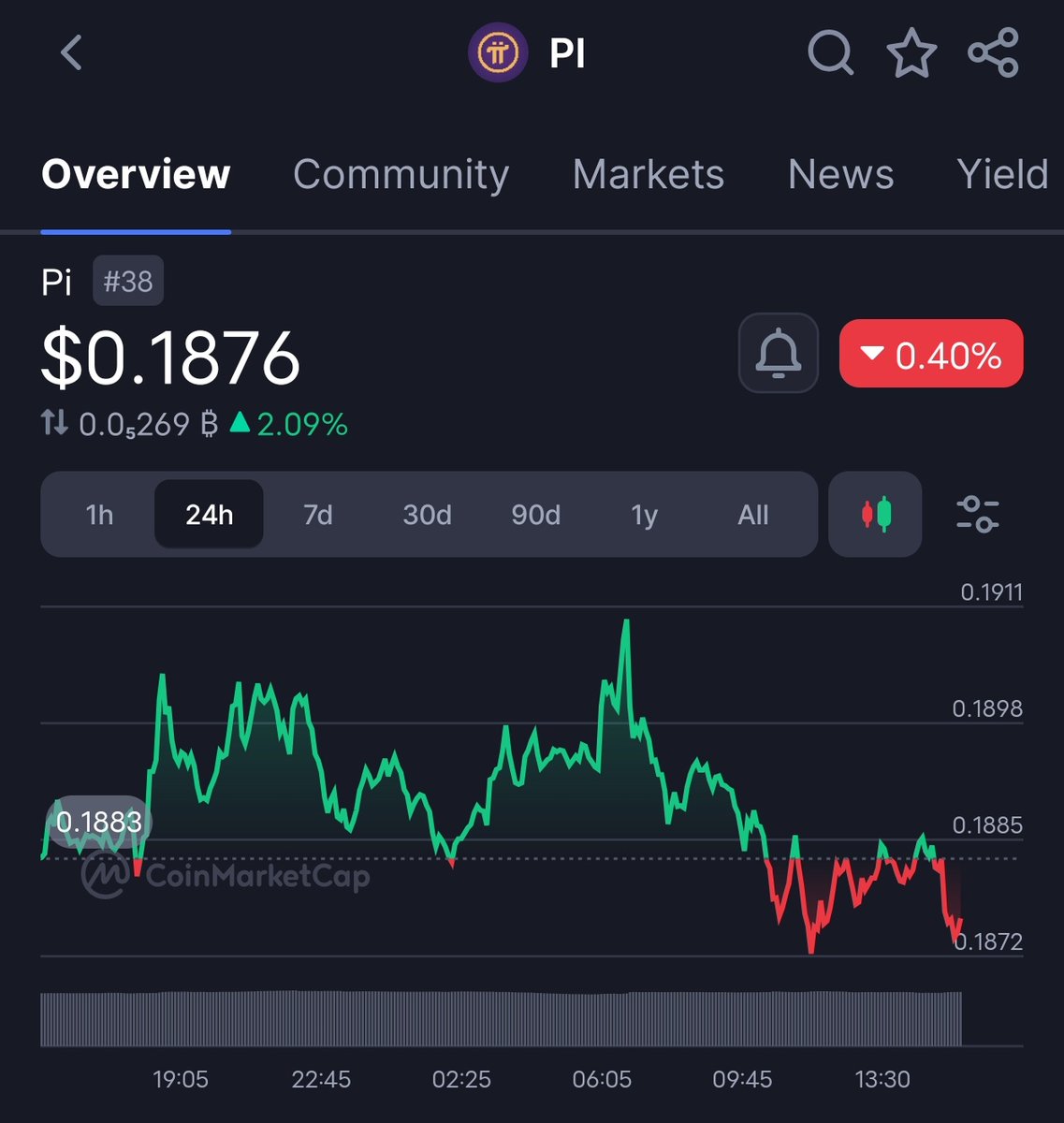Share PI page via share icon
The height and width of the screenshot is (1123, 1064).
993,52
